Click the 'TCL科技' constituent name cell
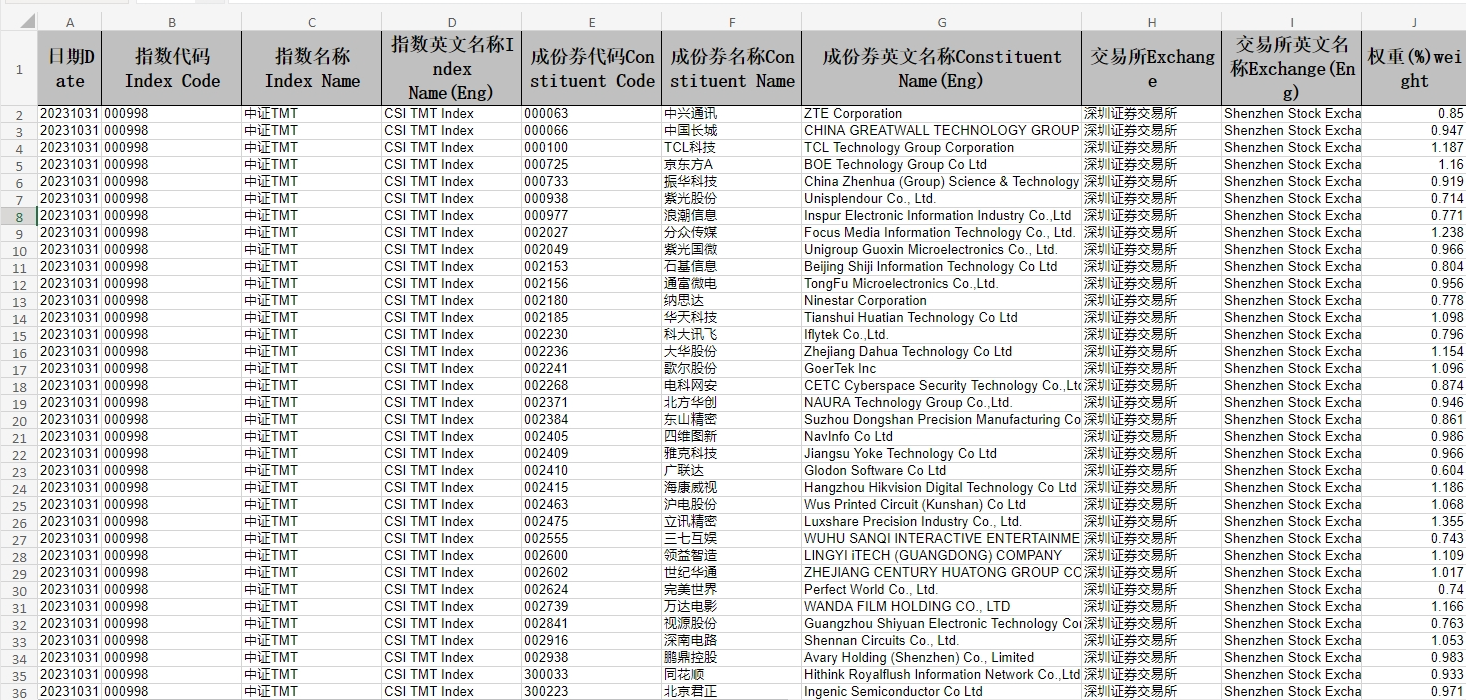Viewport: 1466px width, 700px height. 732,148
